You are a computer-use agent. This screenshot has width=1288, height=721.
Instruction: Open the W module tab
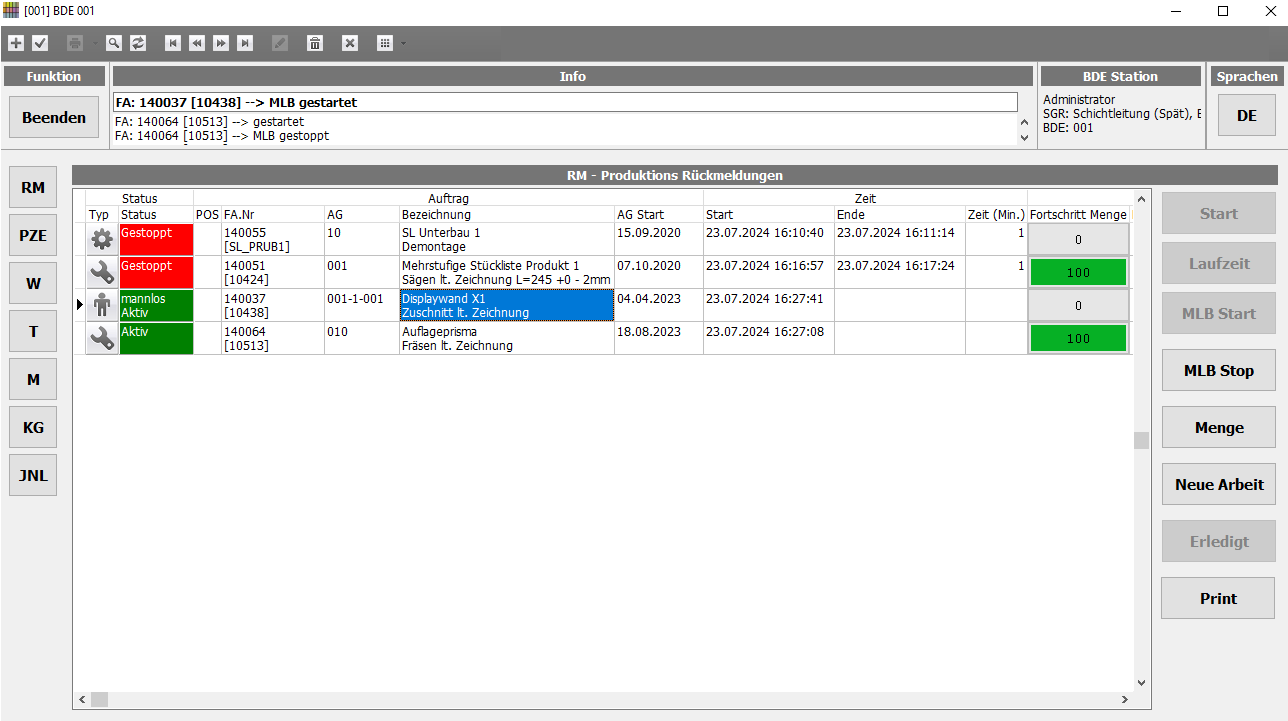33,283
